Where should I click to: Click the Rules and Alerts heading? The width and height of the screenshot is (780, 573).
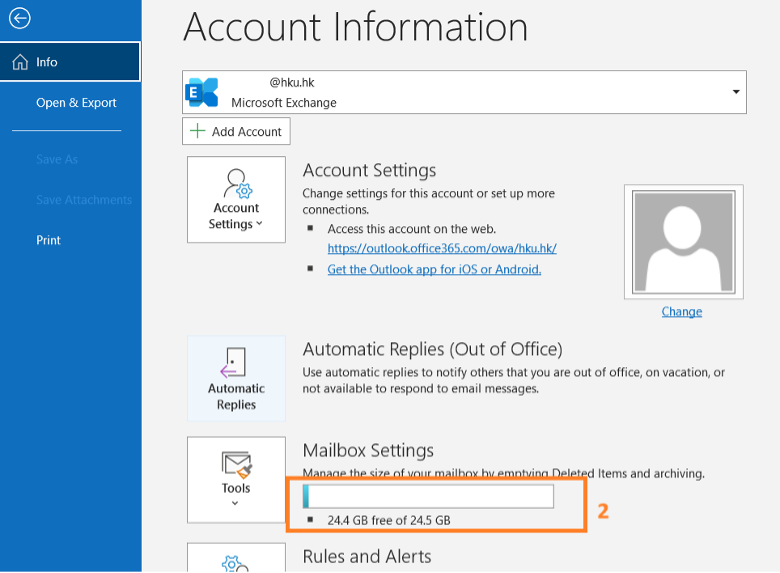pyautogui.click(x=367, y=556)
